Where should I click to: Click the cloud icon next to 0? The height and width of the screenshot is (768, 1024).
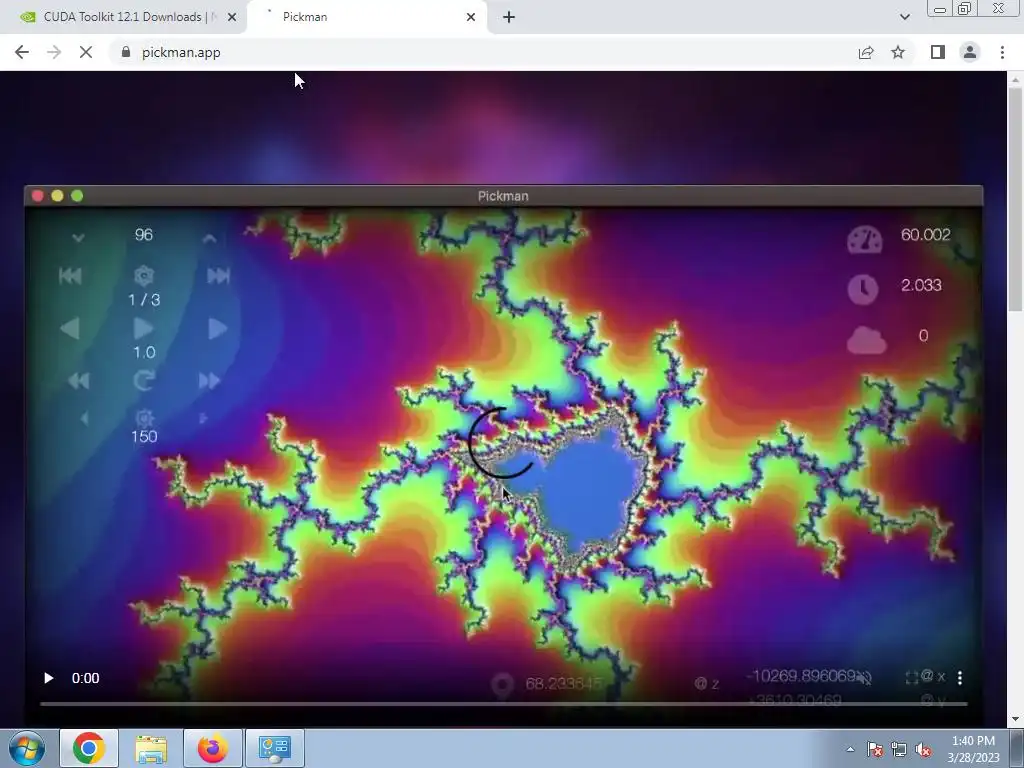[867, 340]
